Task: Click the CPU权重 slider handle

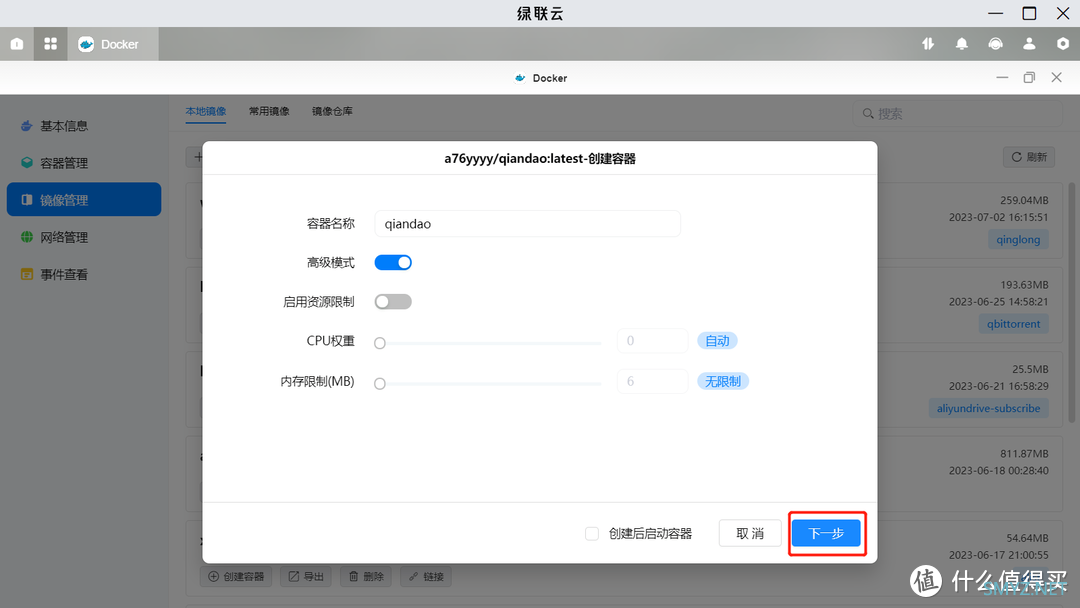Action: pos(380,343)
